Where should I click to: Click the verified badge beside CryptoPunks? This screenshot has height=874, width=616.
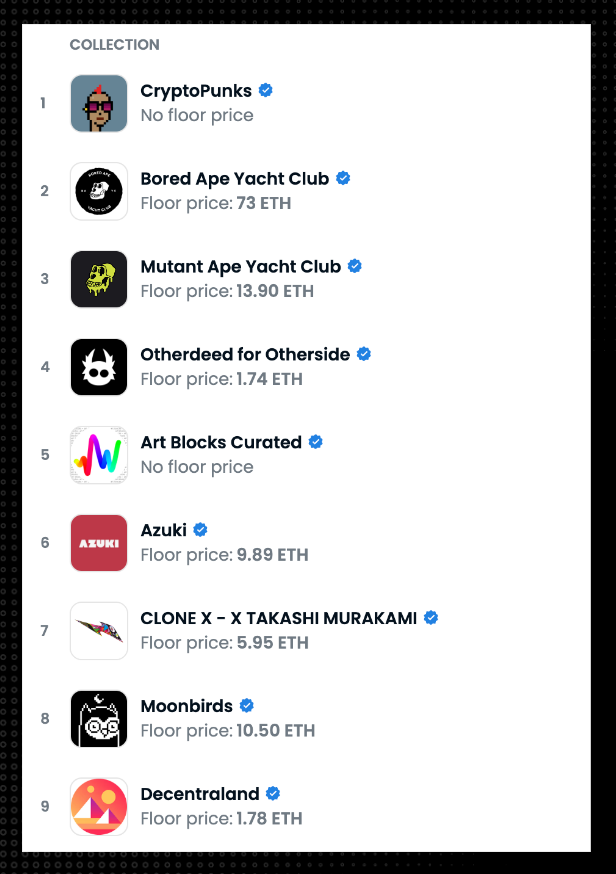click(x=266, y=90)
